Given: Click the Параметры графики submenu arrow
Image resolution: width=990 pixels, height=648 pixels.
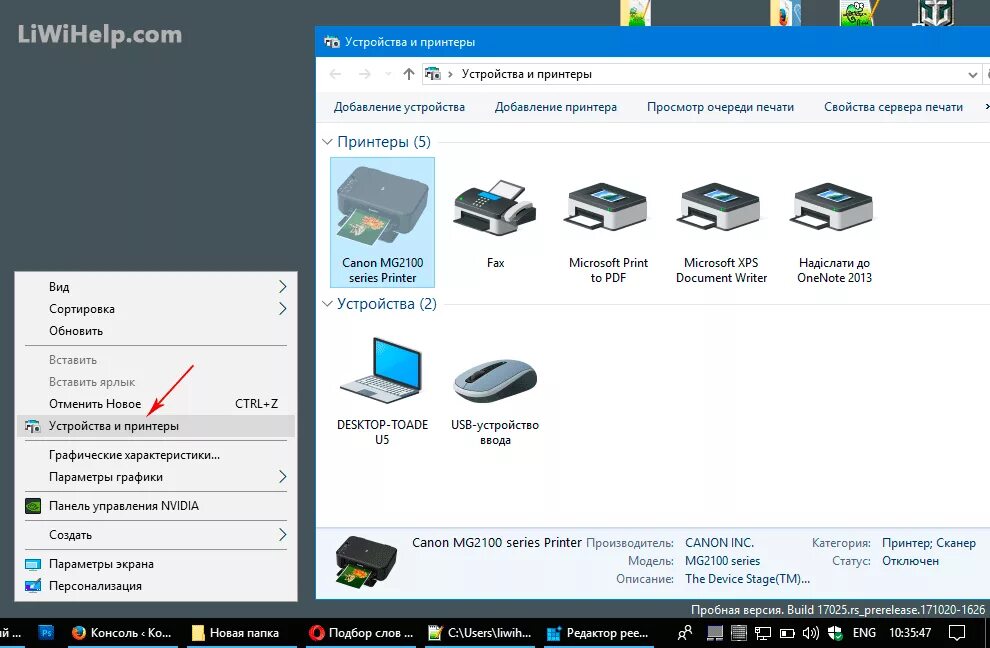Looking at the screenshot, I should point(282,477).
